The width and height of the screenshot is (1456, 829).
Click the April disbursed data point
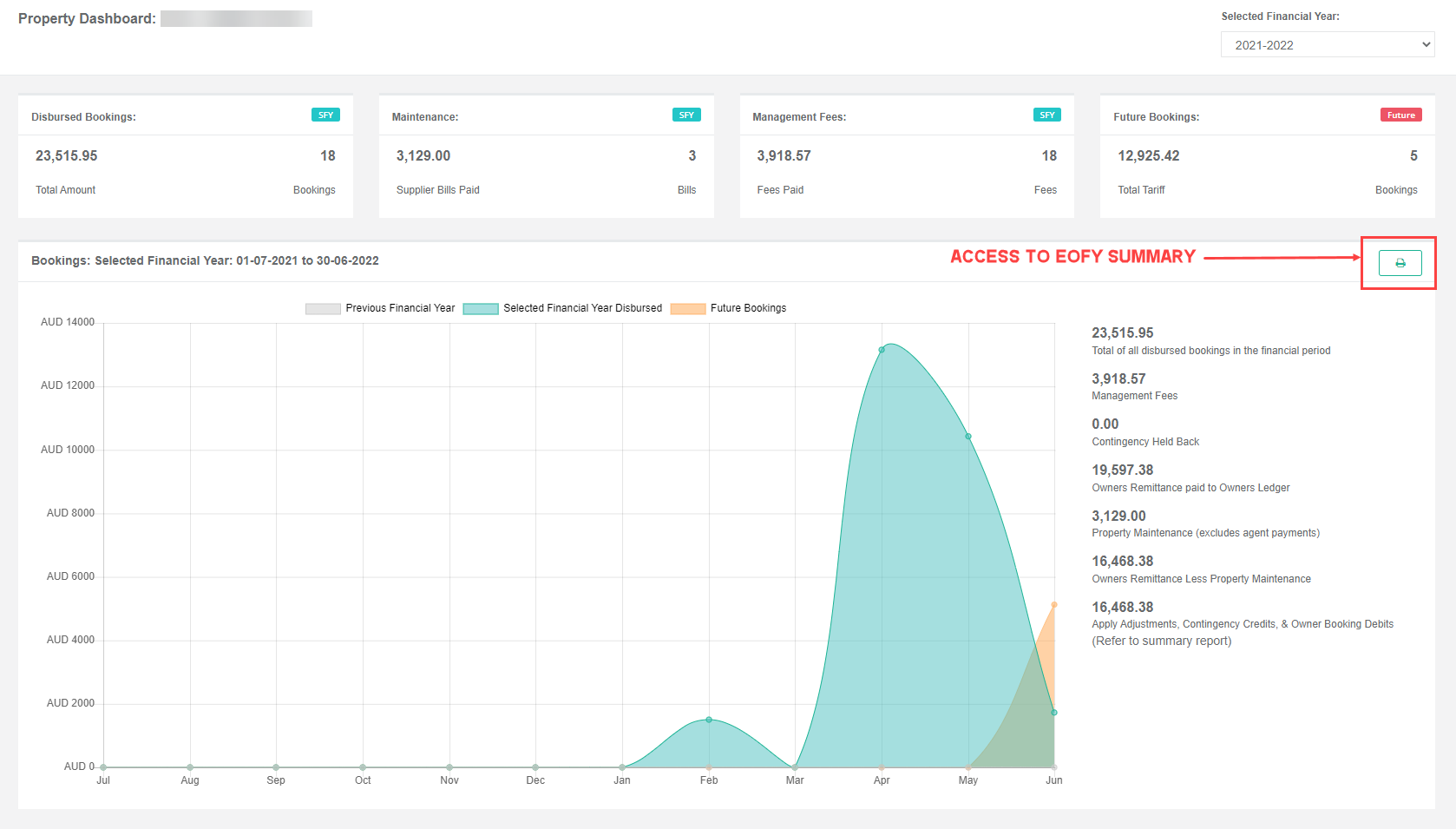click(882, 350)
